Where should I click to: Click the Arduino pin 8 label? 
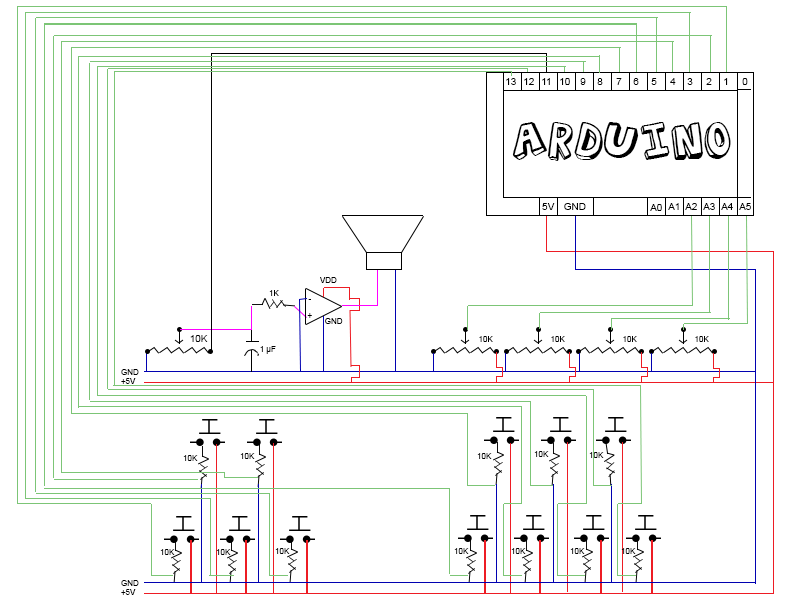(x=600, y=81)
